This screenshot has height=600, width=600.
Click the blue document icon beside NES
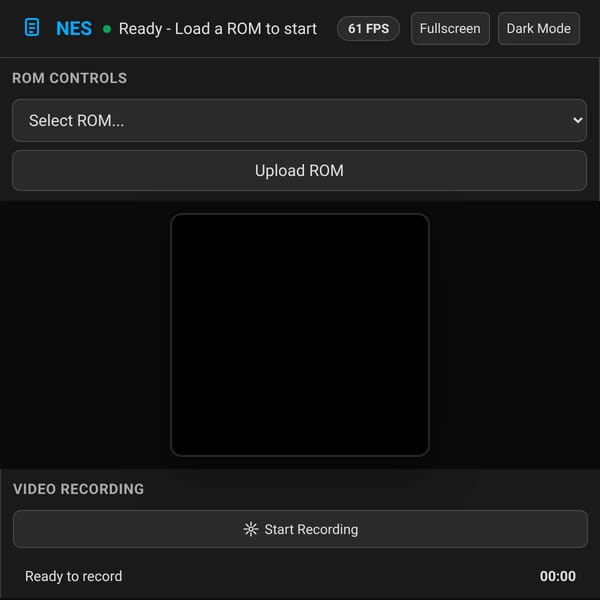tap(32, 28)
